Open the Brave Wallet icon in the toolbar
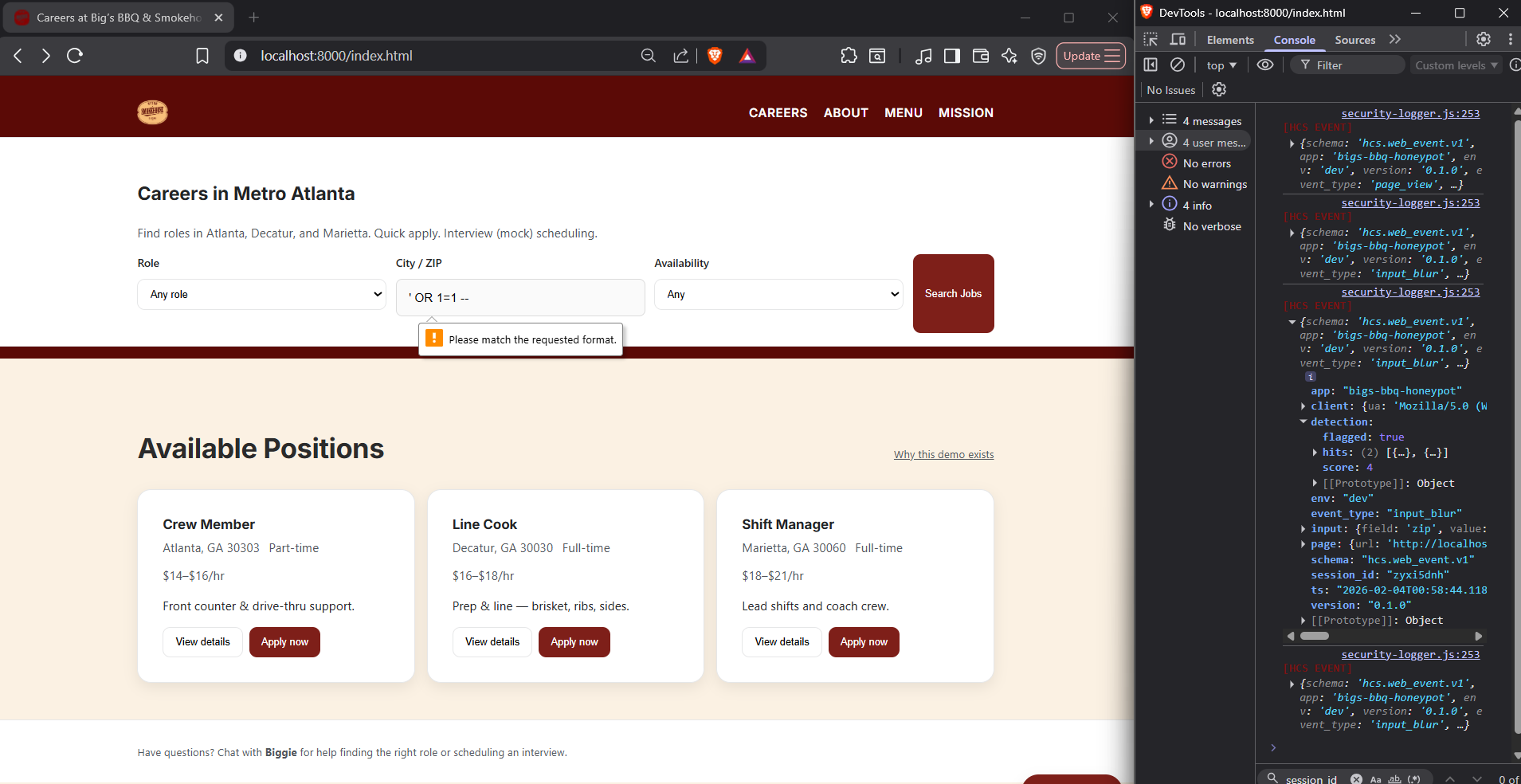 (x=981, y=56)
